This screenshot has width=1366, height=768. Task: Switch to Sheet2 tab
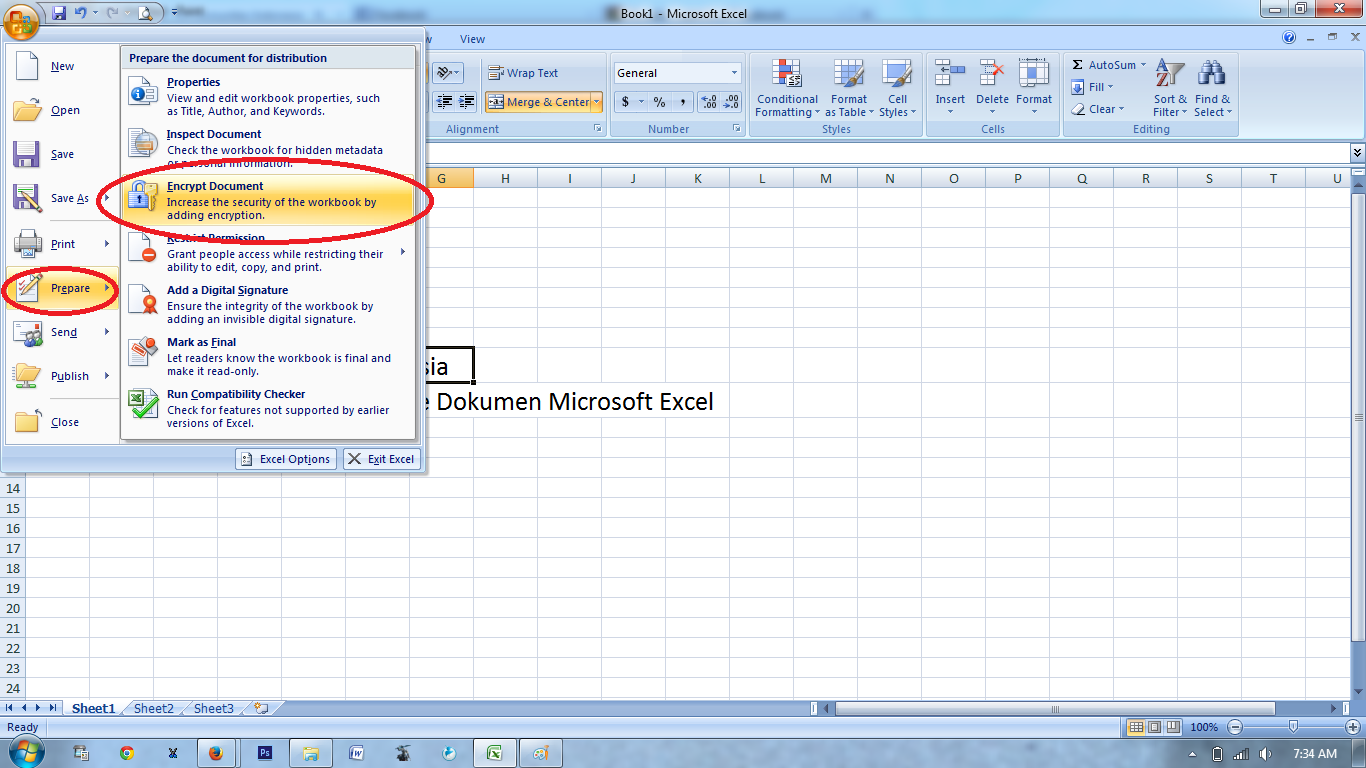154,708
